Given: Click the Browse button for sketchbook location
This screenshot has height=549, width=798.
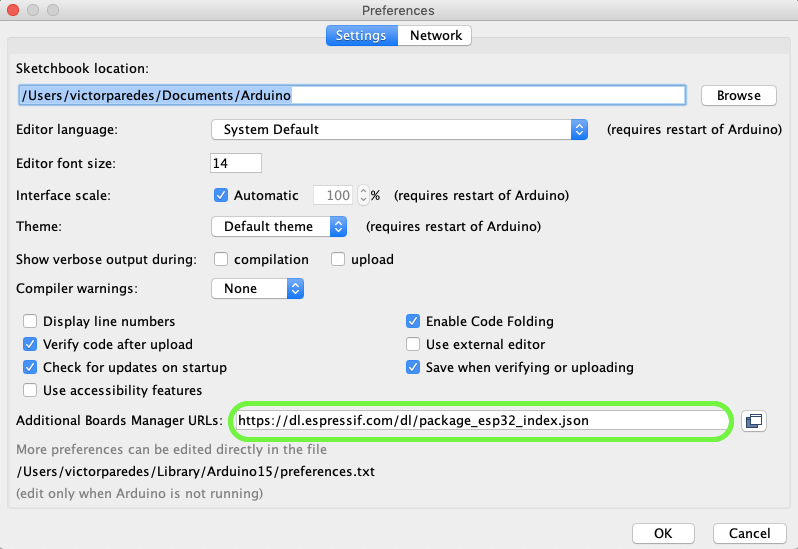Looking at the screenshot, I should pos(738,95).
